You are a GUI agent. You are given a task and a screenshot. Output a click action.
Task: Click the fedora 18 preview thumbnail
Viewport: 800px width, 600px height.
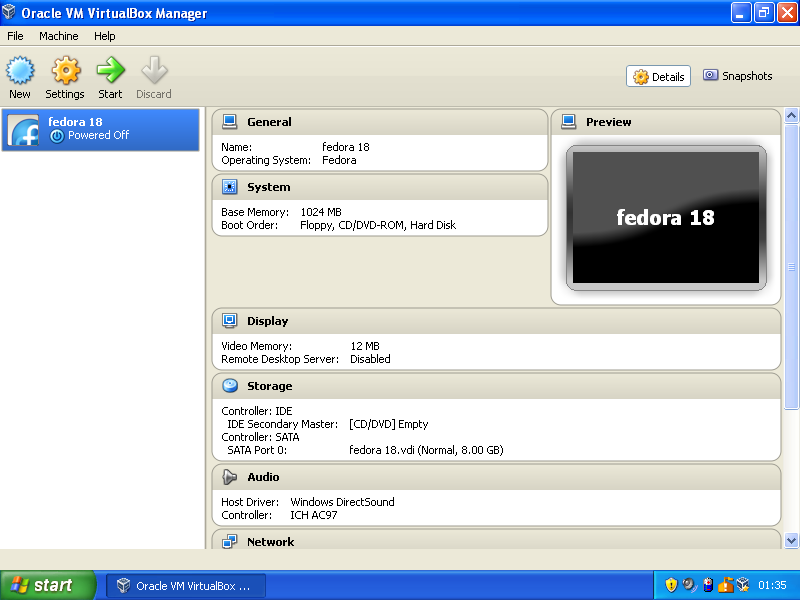[x=666, y=217]
